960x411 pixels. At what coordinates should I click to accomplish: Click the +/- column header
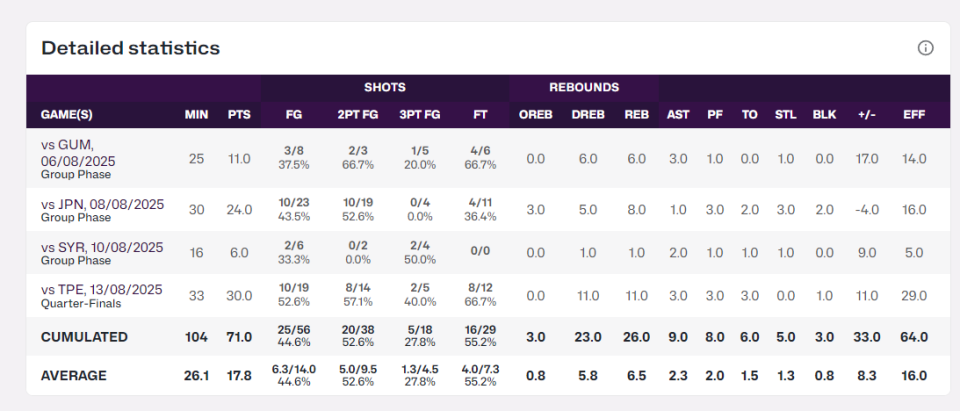(867, 114)
